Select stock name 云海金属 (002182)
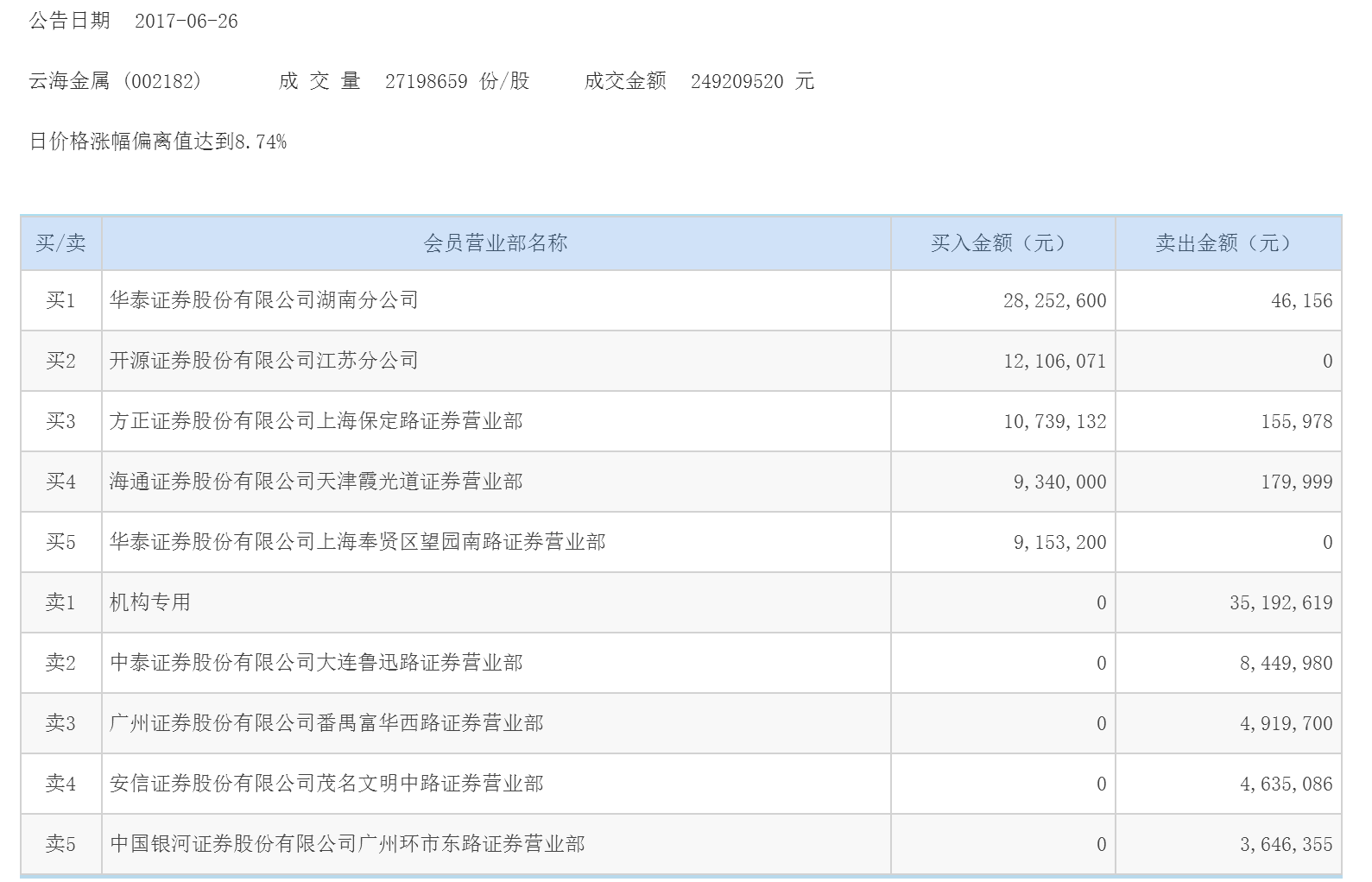Screen dimensions: 1372x882 (x=116, y=81)
